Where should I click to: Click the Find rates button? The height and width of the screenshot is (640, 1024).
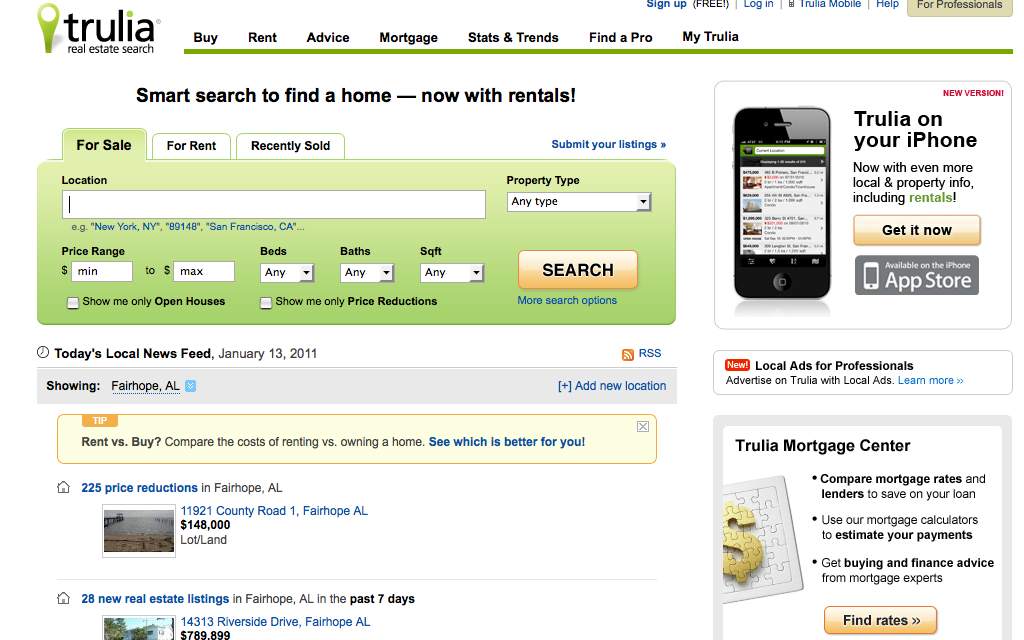coord(880,620)
